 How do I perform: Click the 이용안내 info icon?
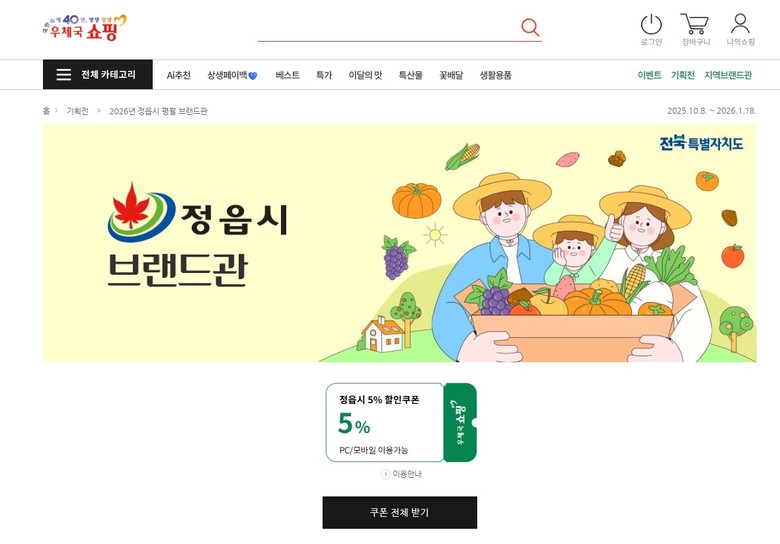coord(385,474)
